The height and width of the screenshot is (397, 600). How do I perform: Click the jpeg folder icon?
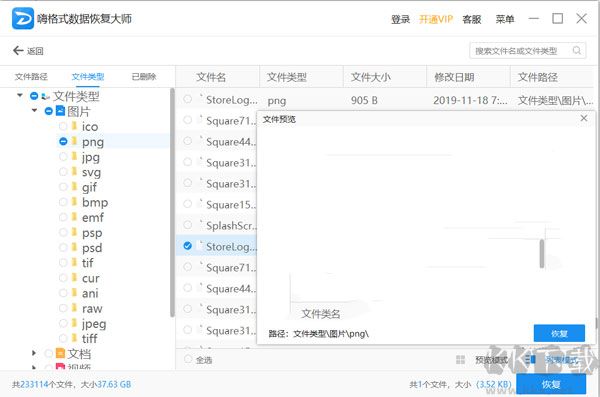(75, 323)
